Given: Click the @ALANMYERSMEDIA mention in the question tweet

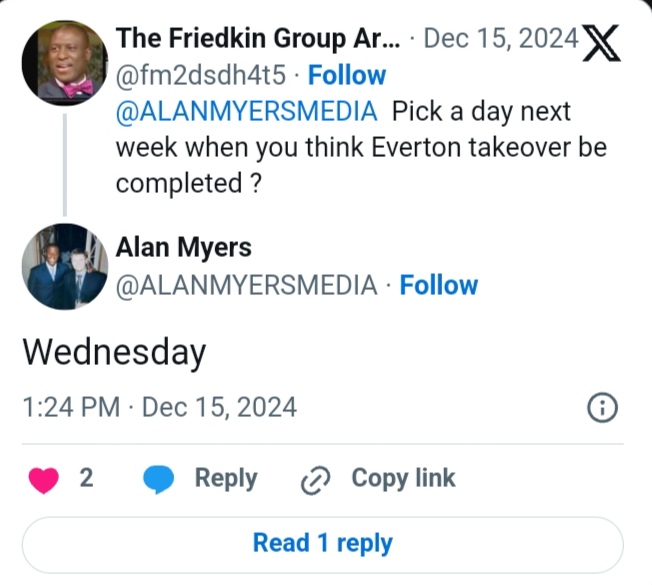Looking at the screenshot, I should point(247,113).
